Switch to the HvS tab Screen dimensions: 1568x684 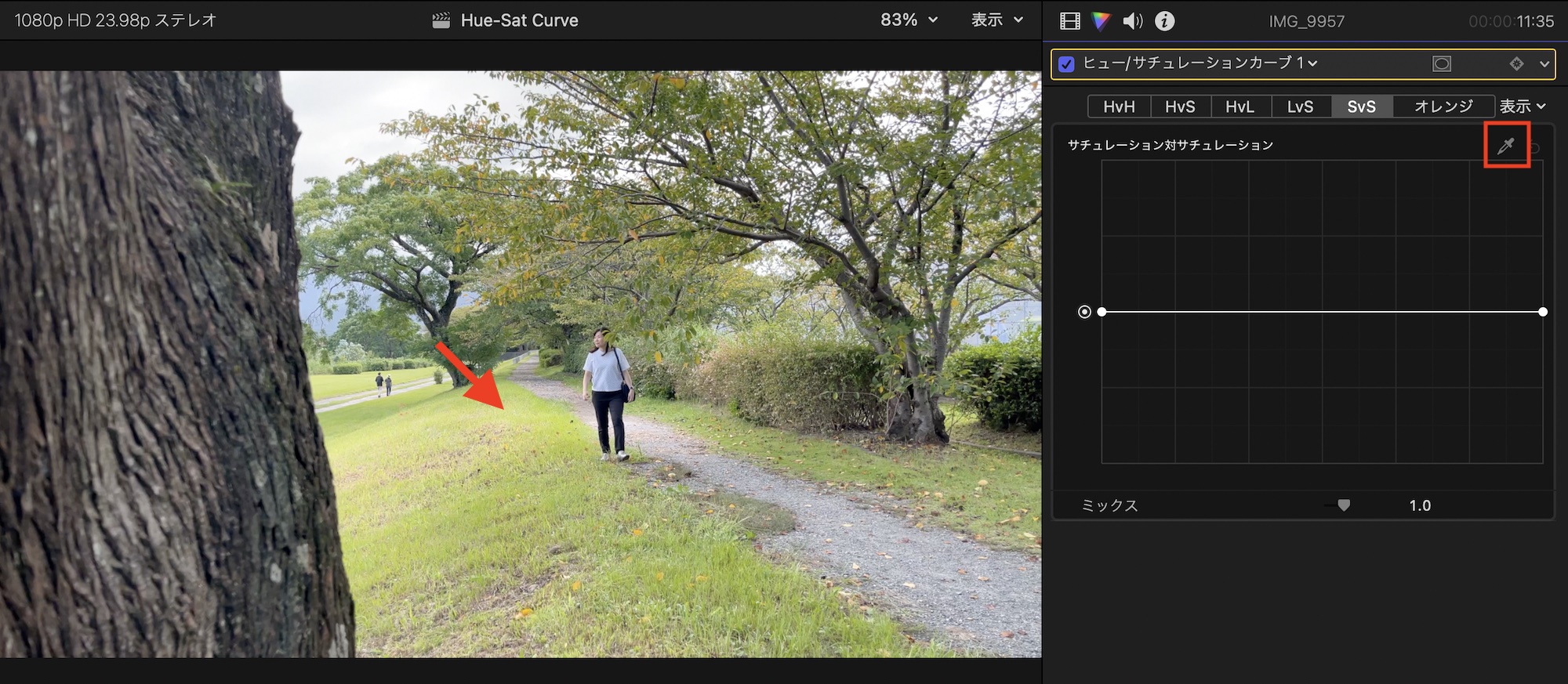1180,107
